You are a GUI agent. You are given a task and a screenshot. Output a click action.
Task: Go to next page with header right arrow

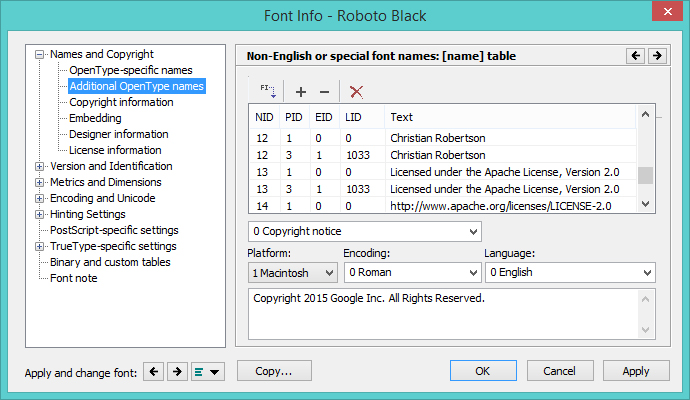pos(657,56)
